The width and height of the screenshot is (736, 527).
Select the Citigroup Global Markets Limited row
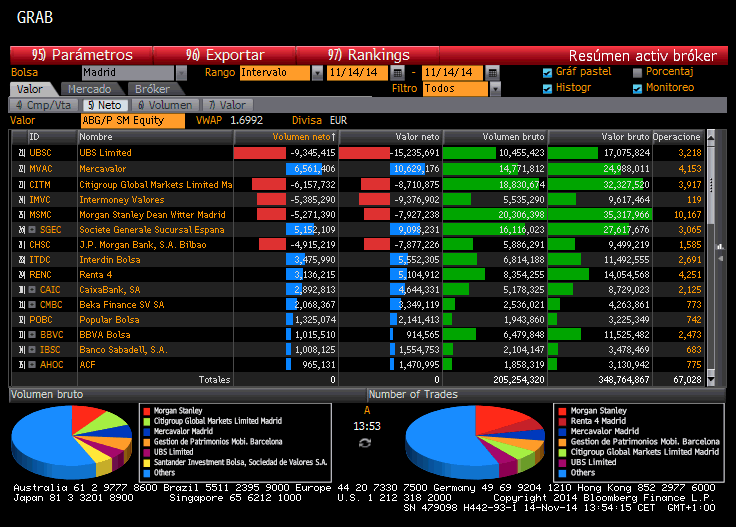[x=358, y=185]
